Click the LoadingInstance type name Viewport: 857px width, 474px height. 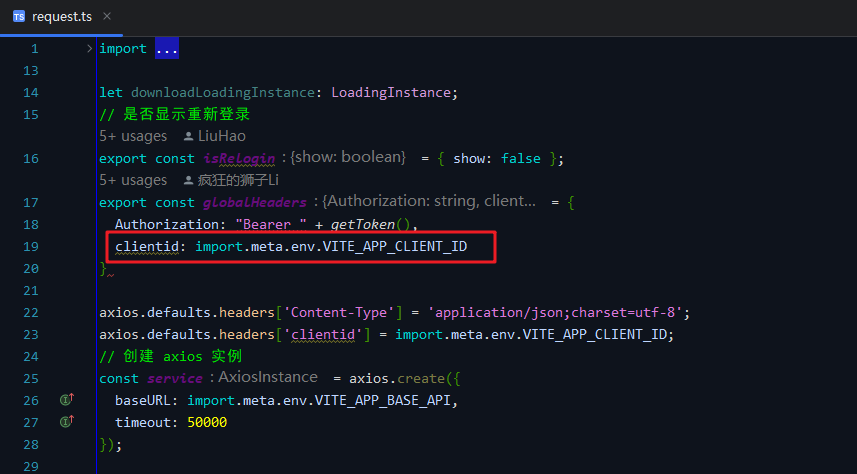[x=391, y=92]
